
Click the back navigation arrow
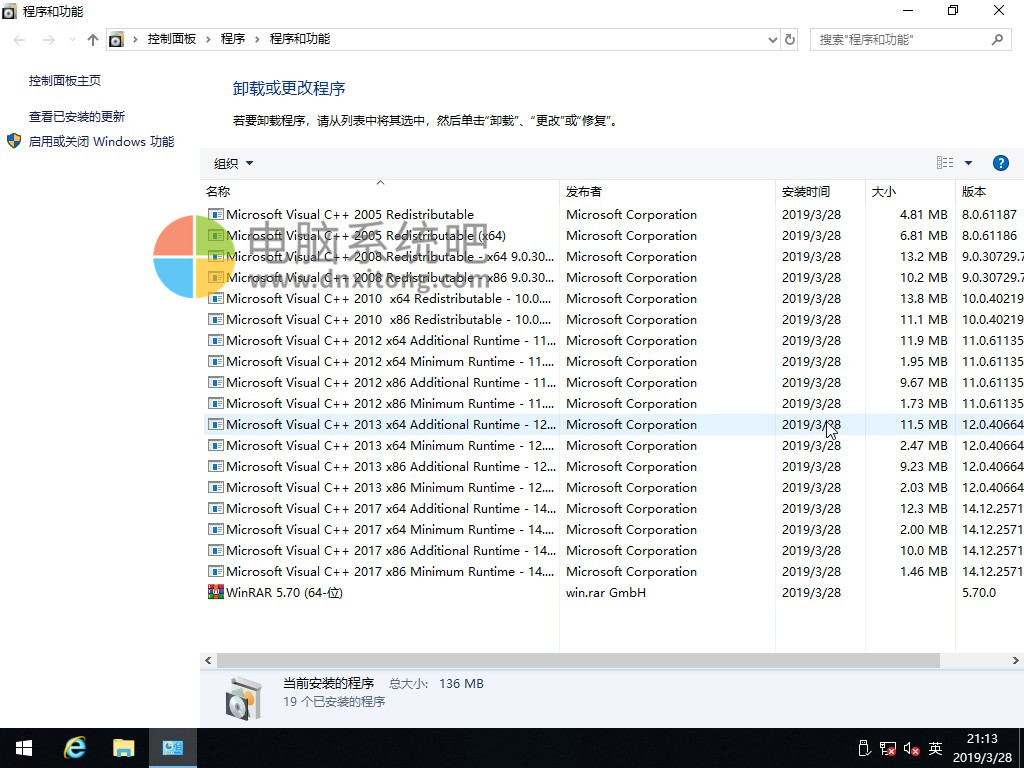tap(20, 40)
